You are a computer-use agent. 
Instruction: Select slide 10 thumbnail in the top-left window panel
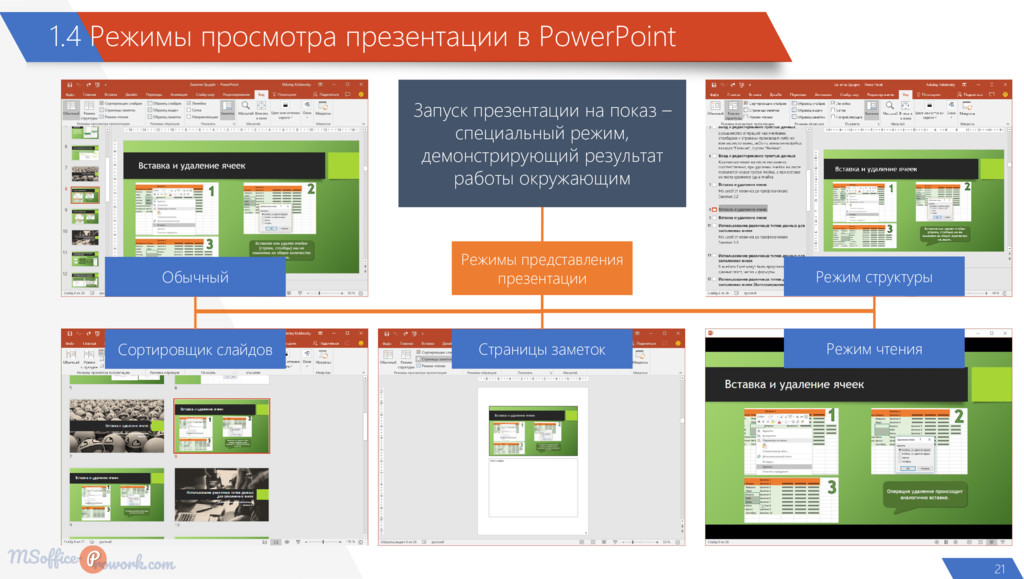point(85,236)
